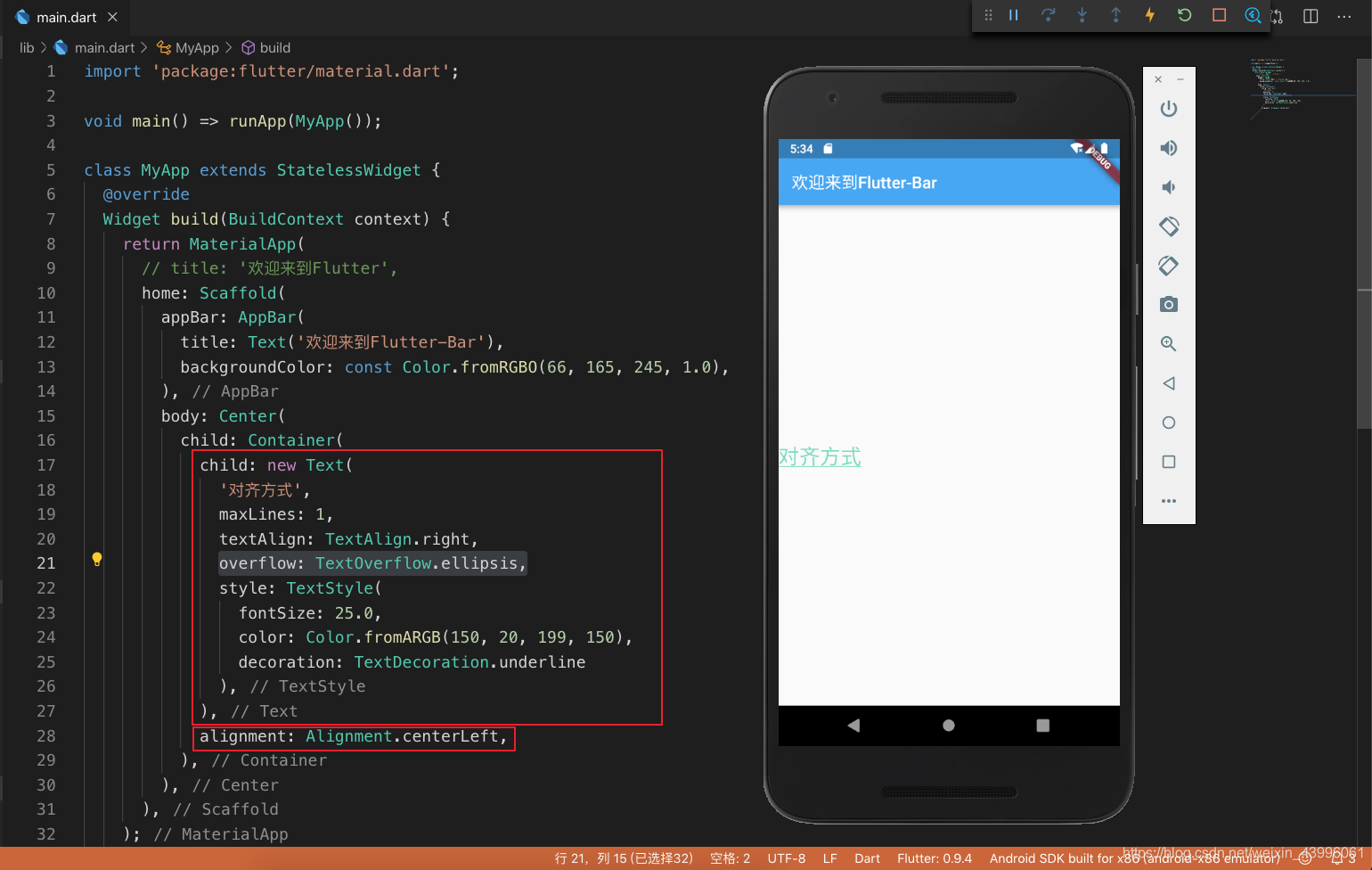Viewport: 1372px width, 870px height.
Task: Tap the app bar title 欢迎来到Flutter-Bar
Action: point(864,183)
